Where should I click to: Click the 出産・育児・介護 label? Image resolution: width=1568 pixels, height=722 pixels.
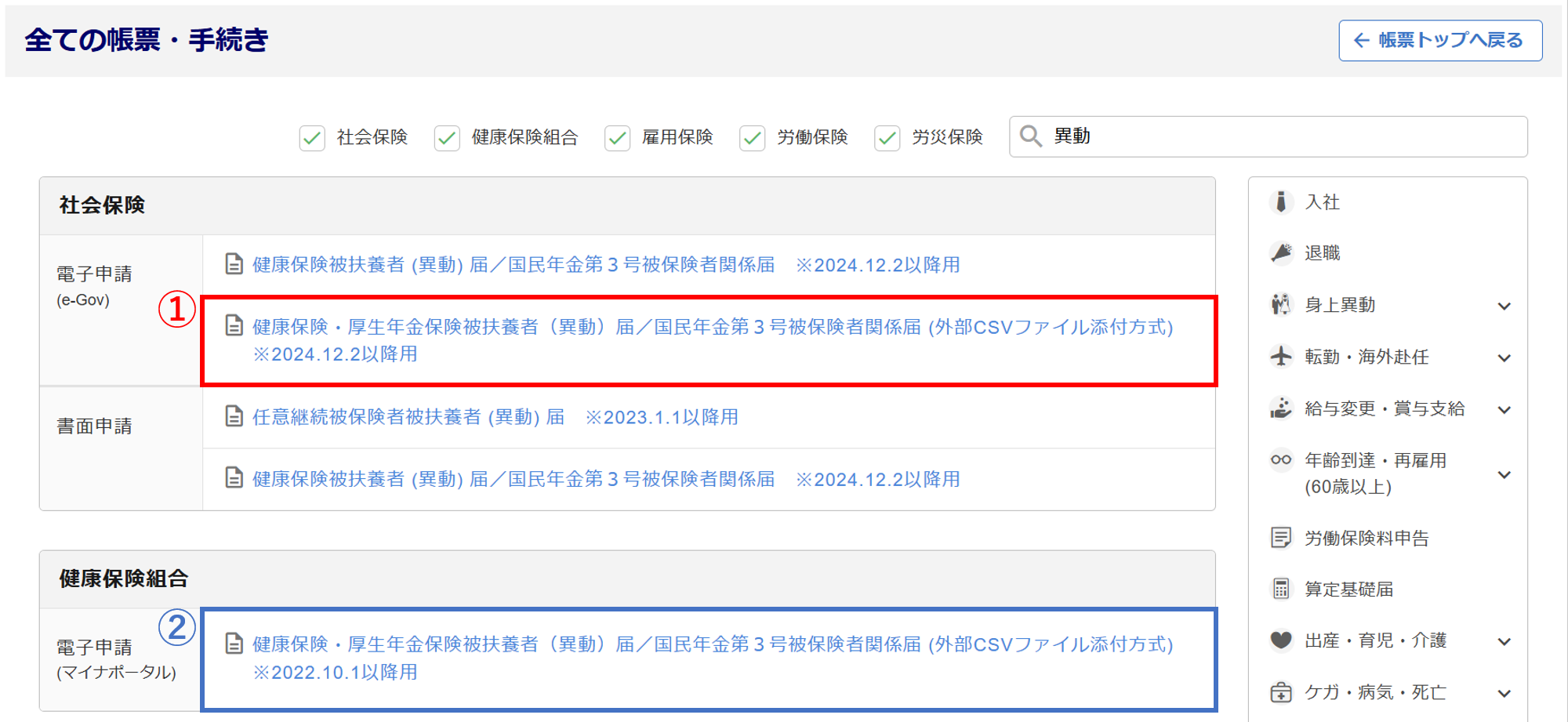click(1375, 640)
